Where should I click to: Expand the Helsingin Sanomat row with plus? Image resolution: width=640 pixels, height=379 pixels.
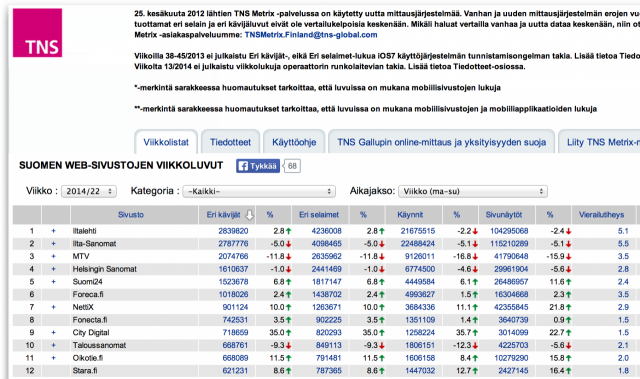coord(53,269)
